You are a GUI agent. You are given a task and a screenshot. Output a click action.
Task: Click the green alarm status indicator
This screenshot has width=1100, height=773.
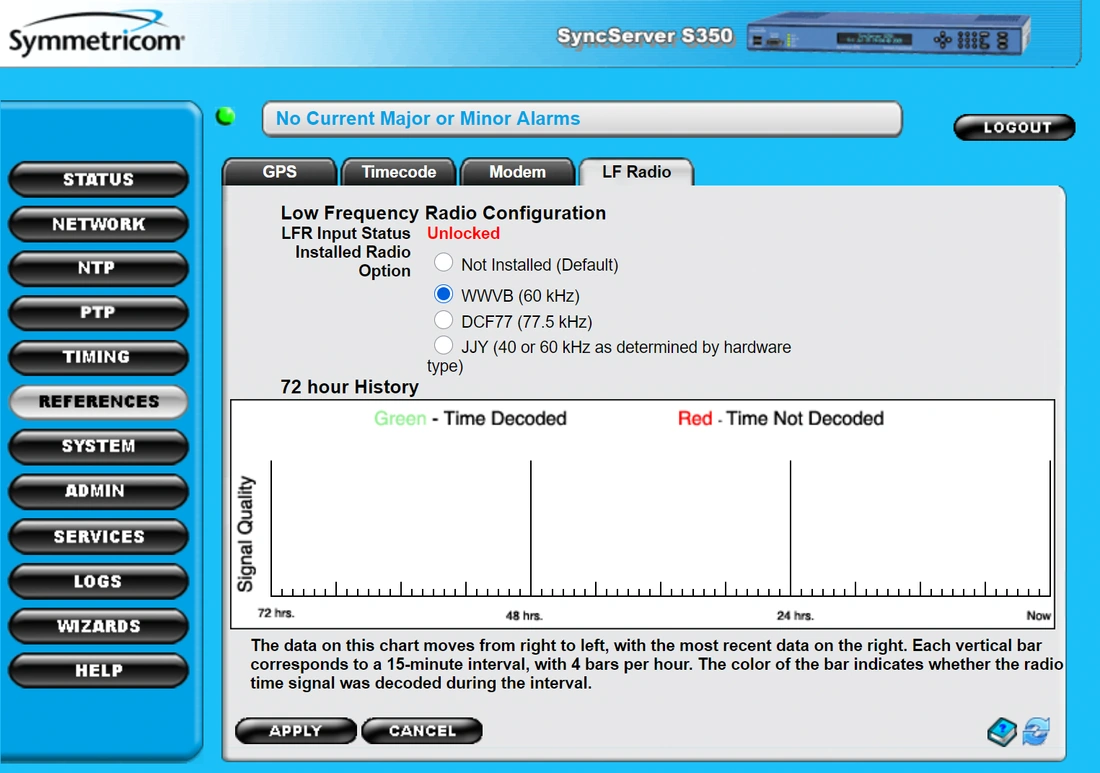226,116
